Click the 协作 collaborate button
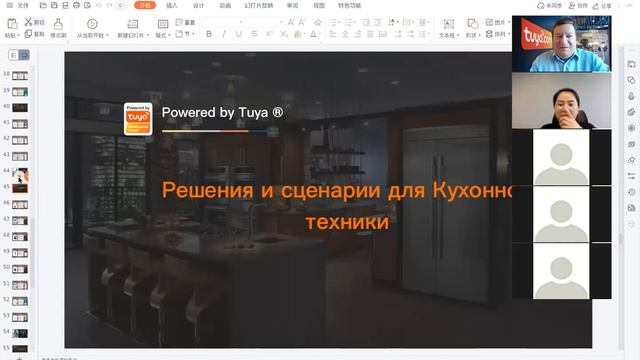Viewport: 640px width, 360px height. (578, 6)
